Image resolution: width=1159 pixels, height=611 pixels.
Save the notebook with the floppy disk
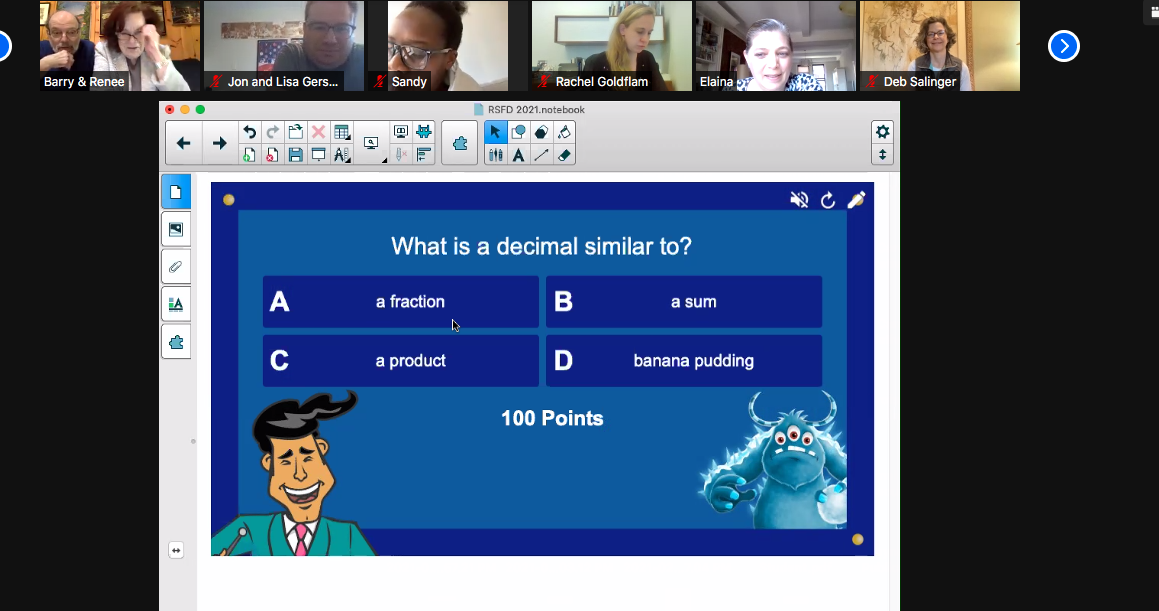click(x=295, y=154)
